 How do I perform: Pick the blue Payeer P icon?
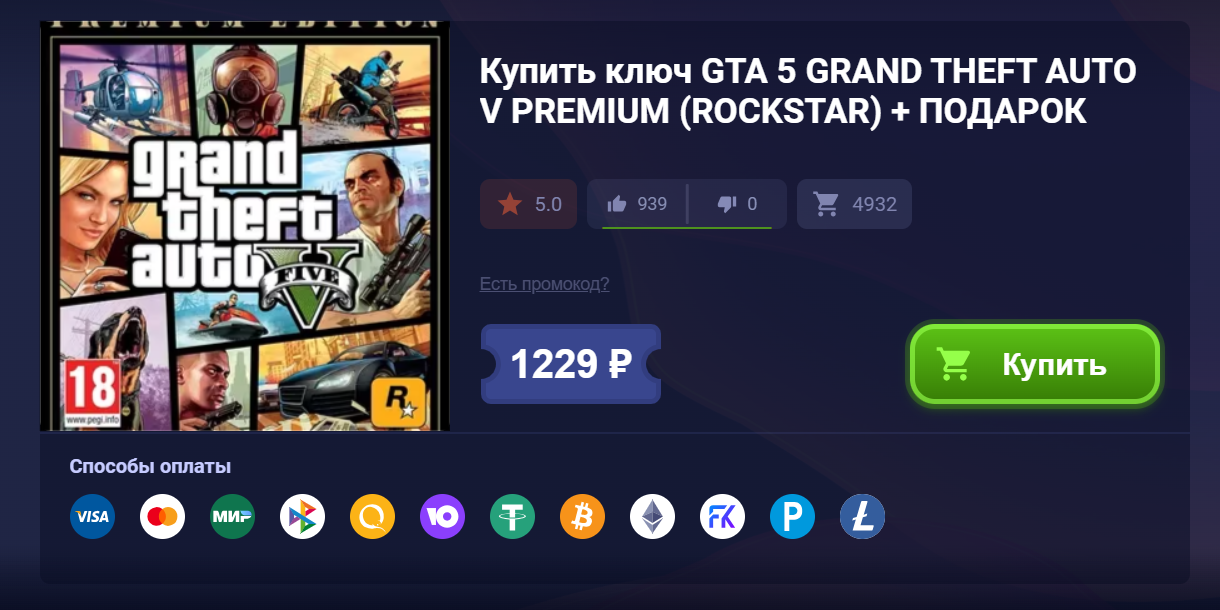click(x=792, y=517)
